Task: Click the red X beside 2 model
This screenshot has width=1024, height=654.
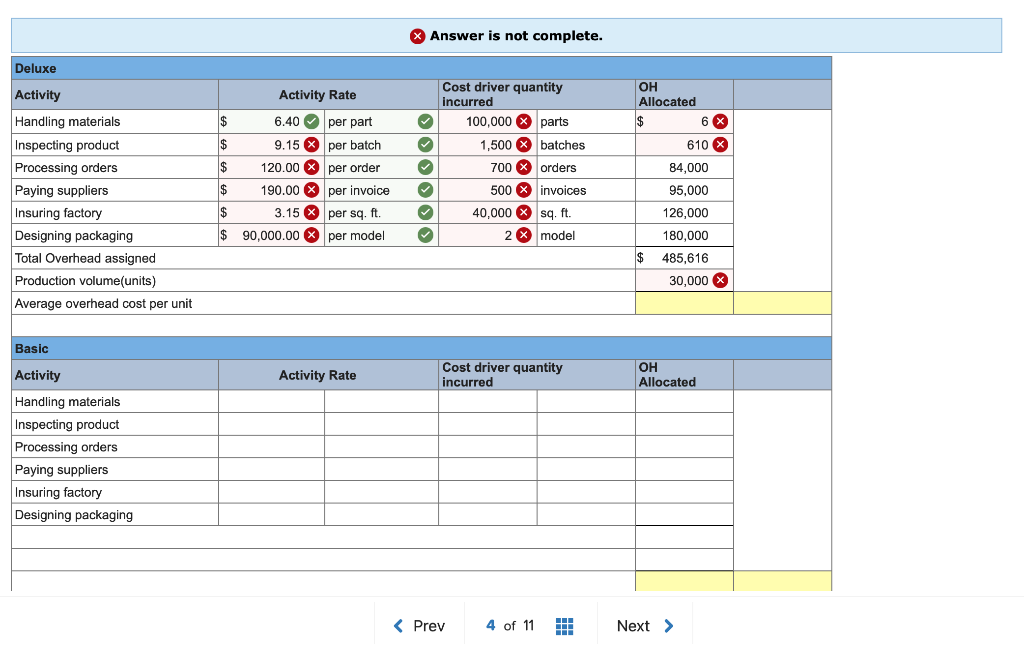Action: point(524,235)
